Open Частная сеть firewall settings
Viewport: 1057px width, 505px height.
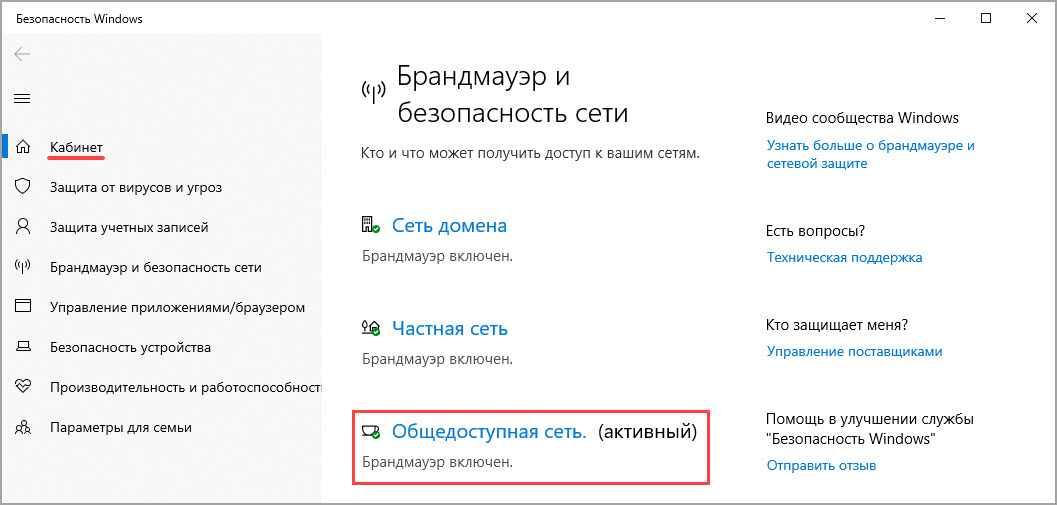click(x=450, y=328)
